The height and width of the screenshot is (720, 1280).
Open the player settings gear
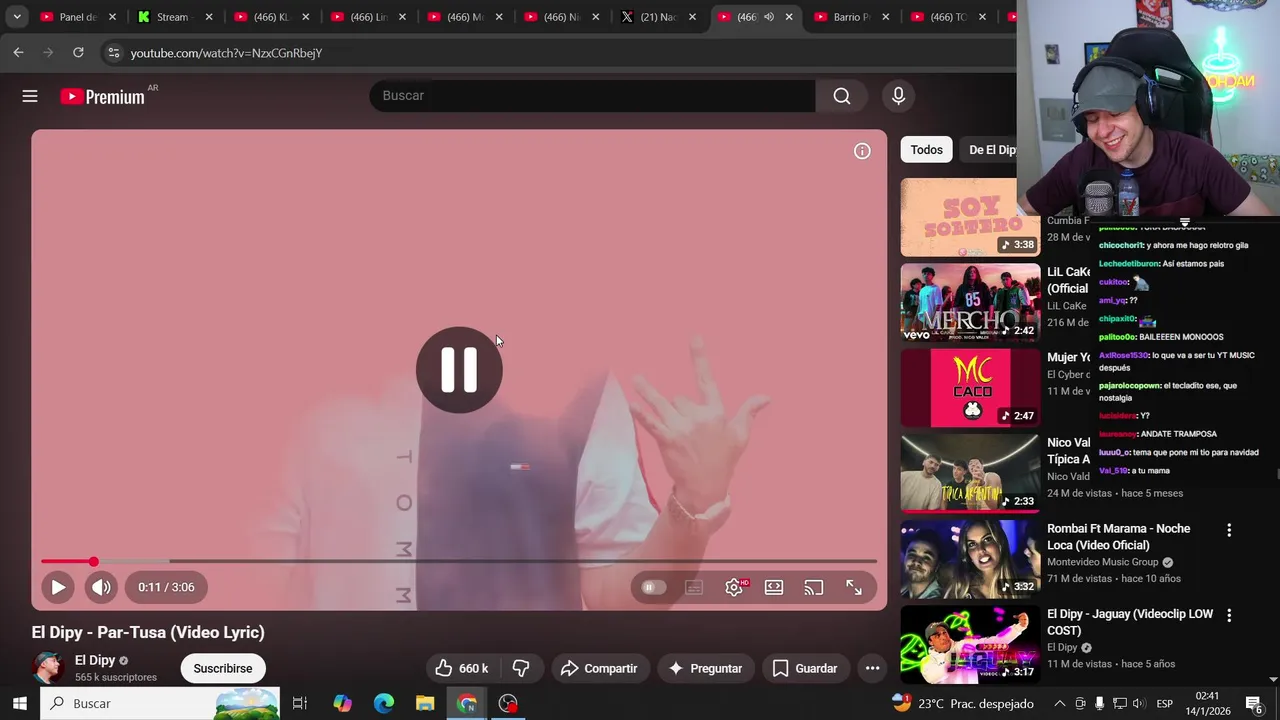(x=734, y=587)
